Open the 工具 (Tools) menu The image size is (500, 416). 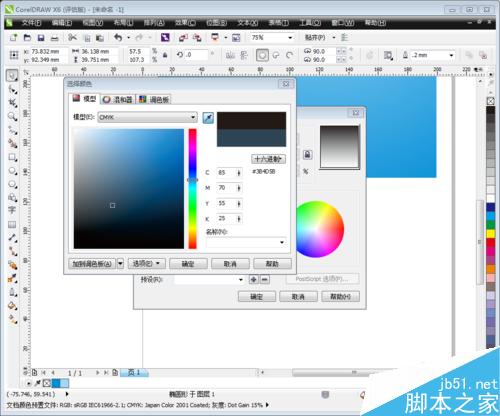tap(310, 23)
